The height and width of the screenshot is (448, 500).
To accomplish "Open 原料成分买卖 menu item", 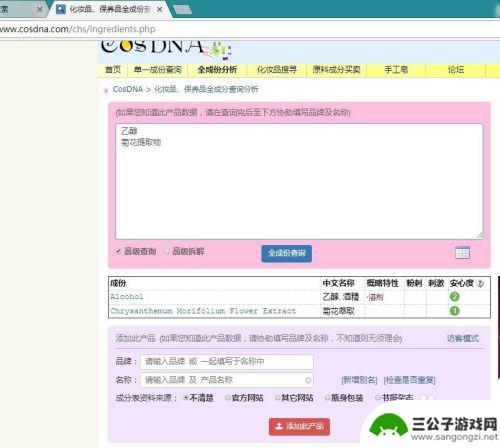I will (x=336, y=70).
